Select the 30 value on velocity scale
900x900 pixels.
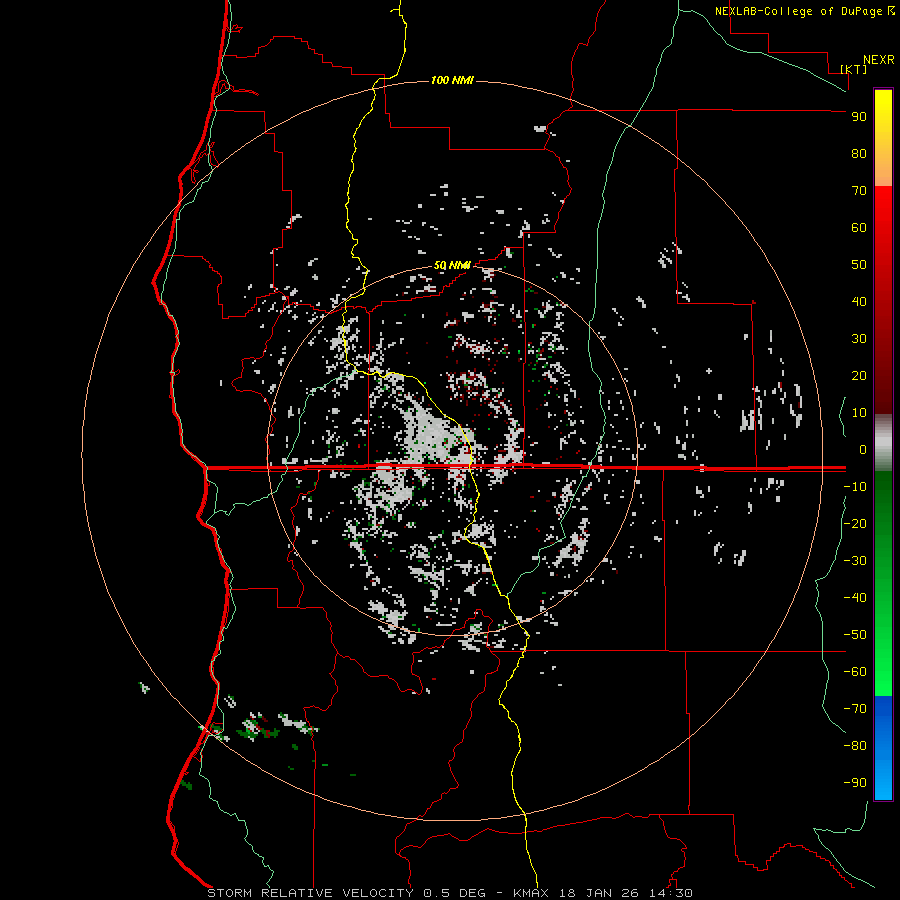tap(859, 339)
